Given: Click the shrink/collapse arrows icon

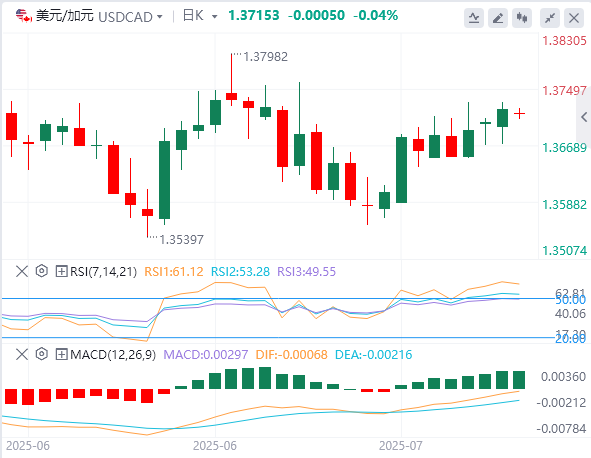Looking at the screenshot, I should click(550, 18).
